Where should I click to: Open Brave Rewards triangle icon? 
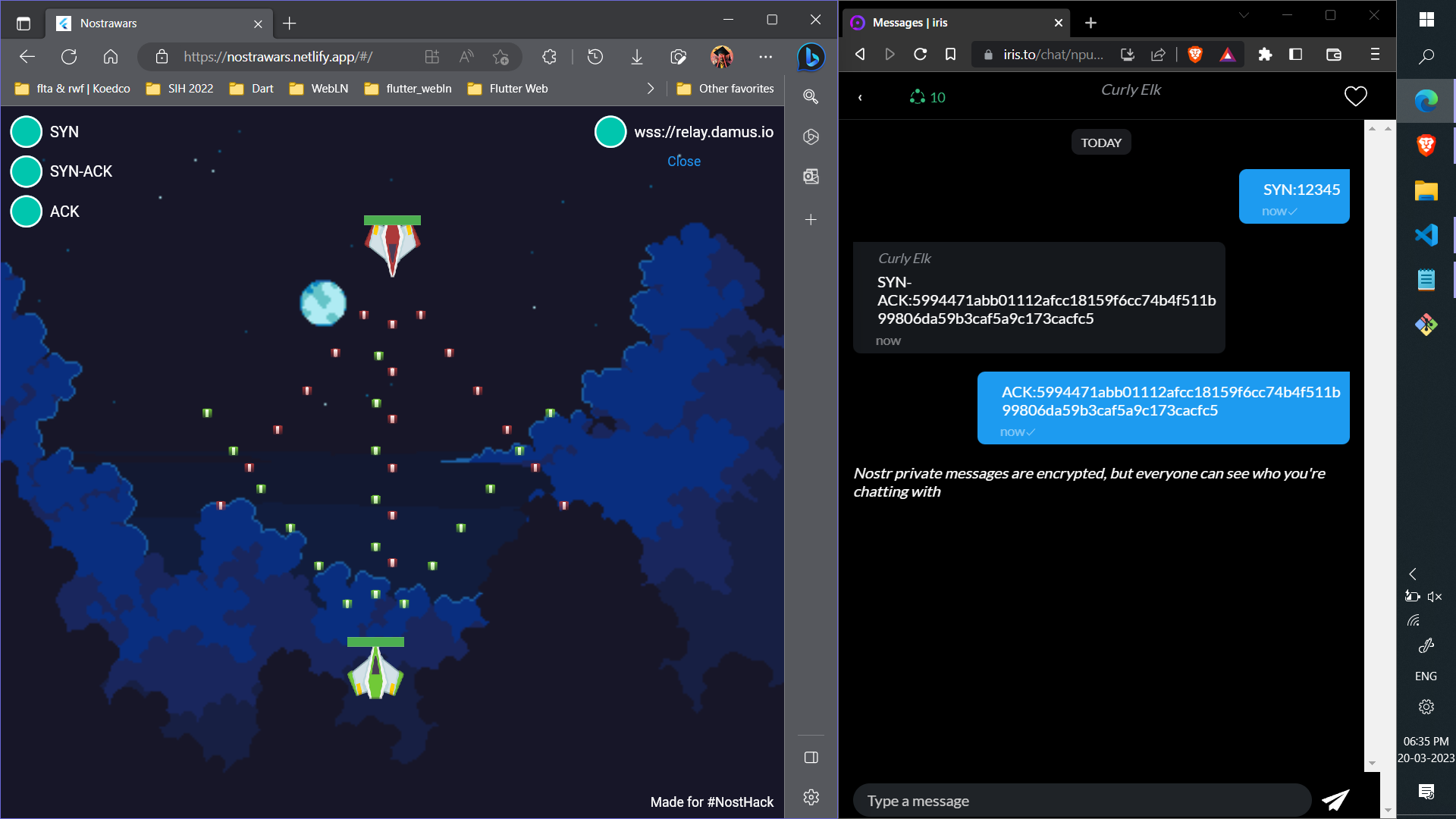tap(1227, 55)
